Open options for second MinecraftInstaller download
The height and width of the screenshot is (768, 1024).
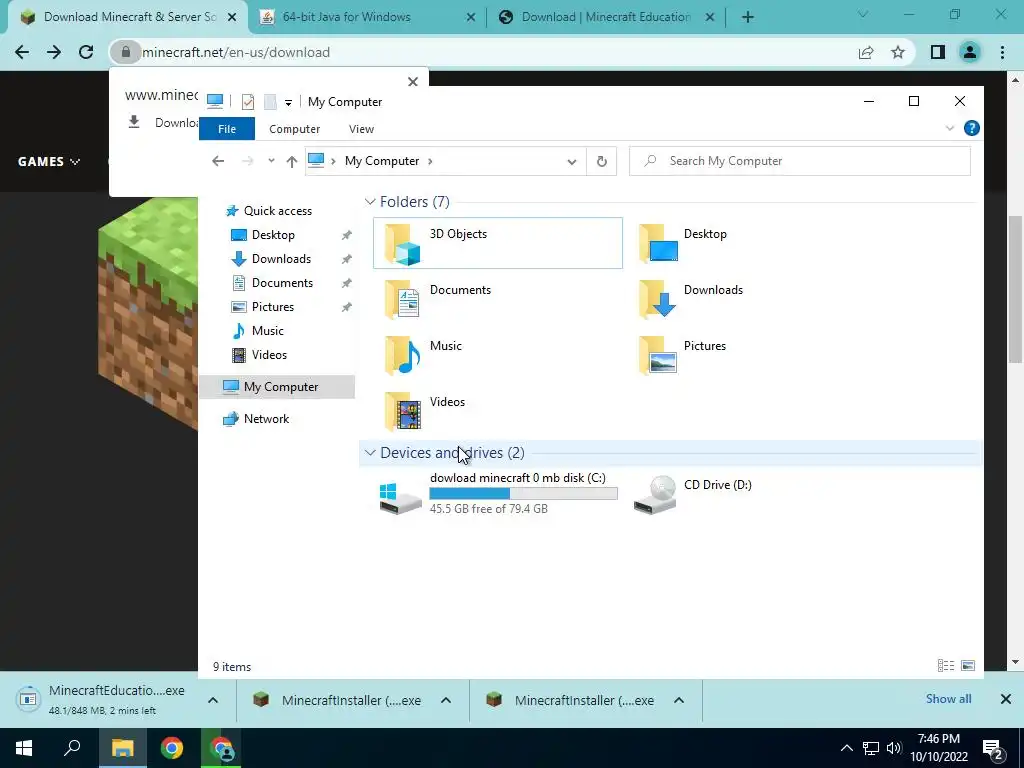coord(679,700)
